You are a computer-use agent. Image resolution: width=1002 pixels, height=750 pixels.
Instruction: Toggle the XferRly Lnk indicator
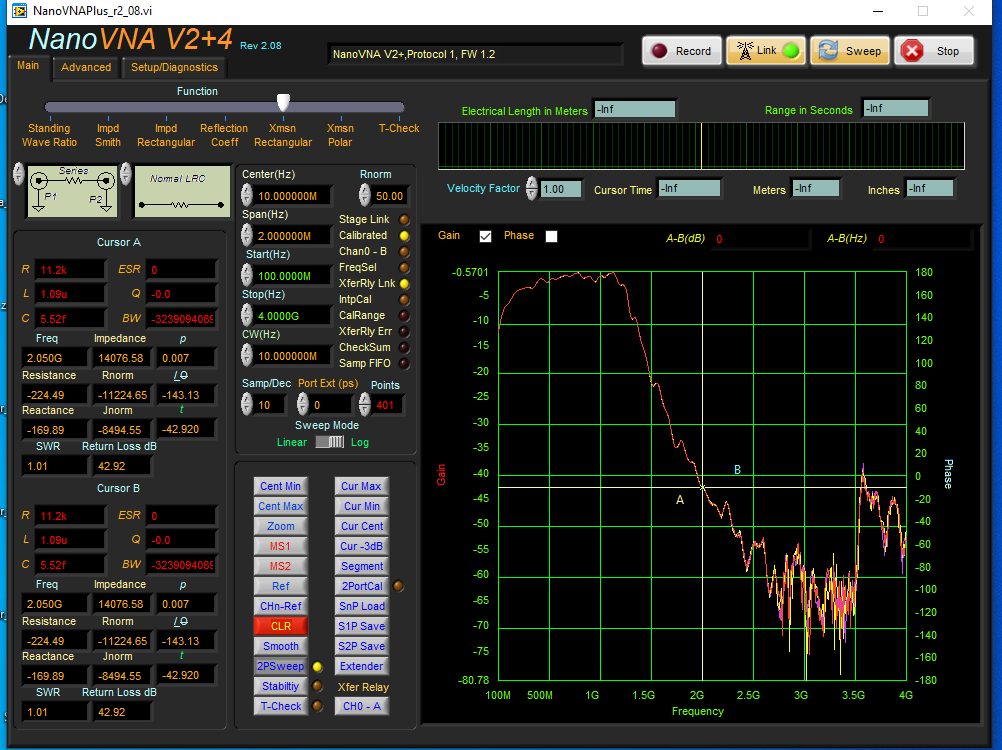click(x=404, y=283)
